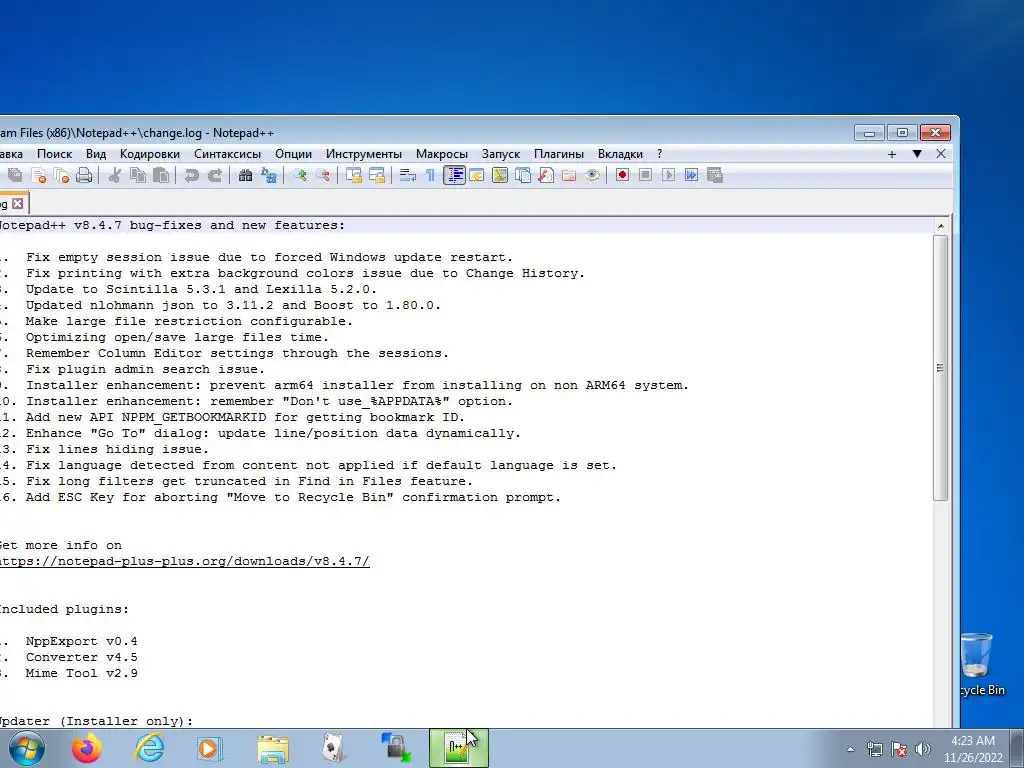Toggle Show All Characters pilcrow icon
1024x768 pixels.
coord(430,175)
